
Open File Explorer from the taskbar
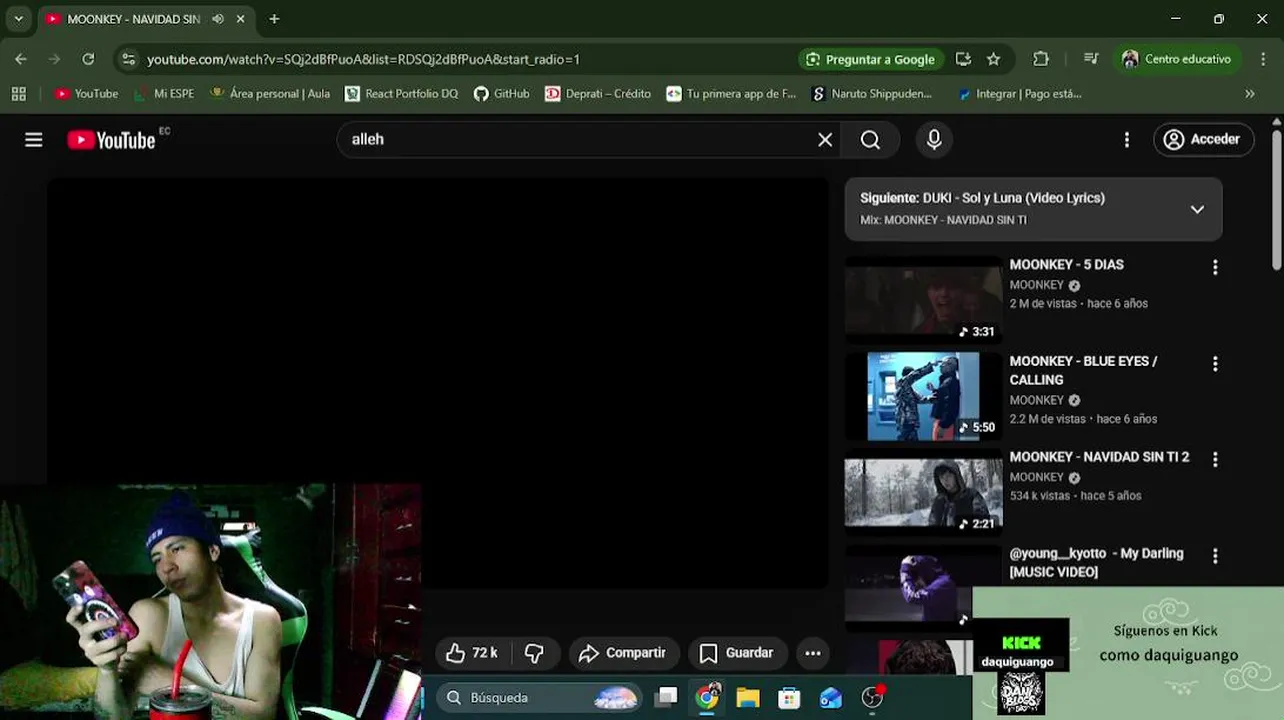point(748,698)
